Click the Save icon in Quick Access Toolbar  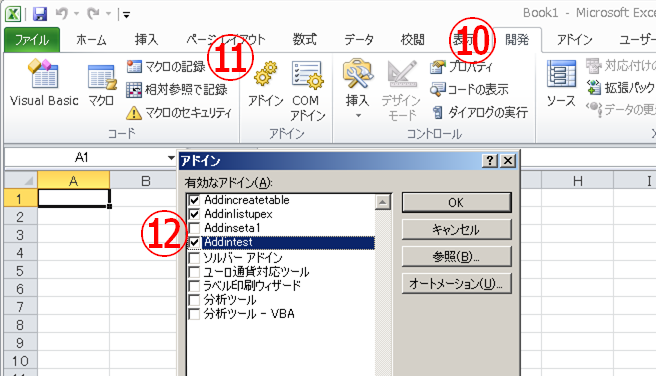click(40, 14)
